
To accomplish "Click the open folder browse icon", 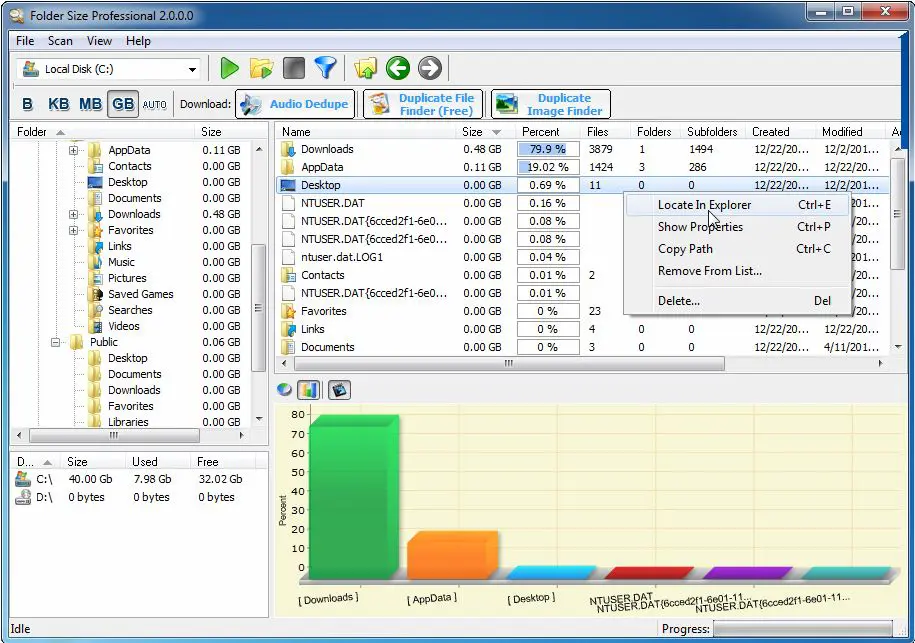I will click(x=261, y=68).
